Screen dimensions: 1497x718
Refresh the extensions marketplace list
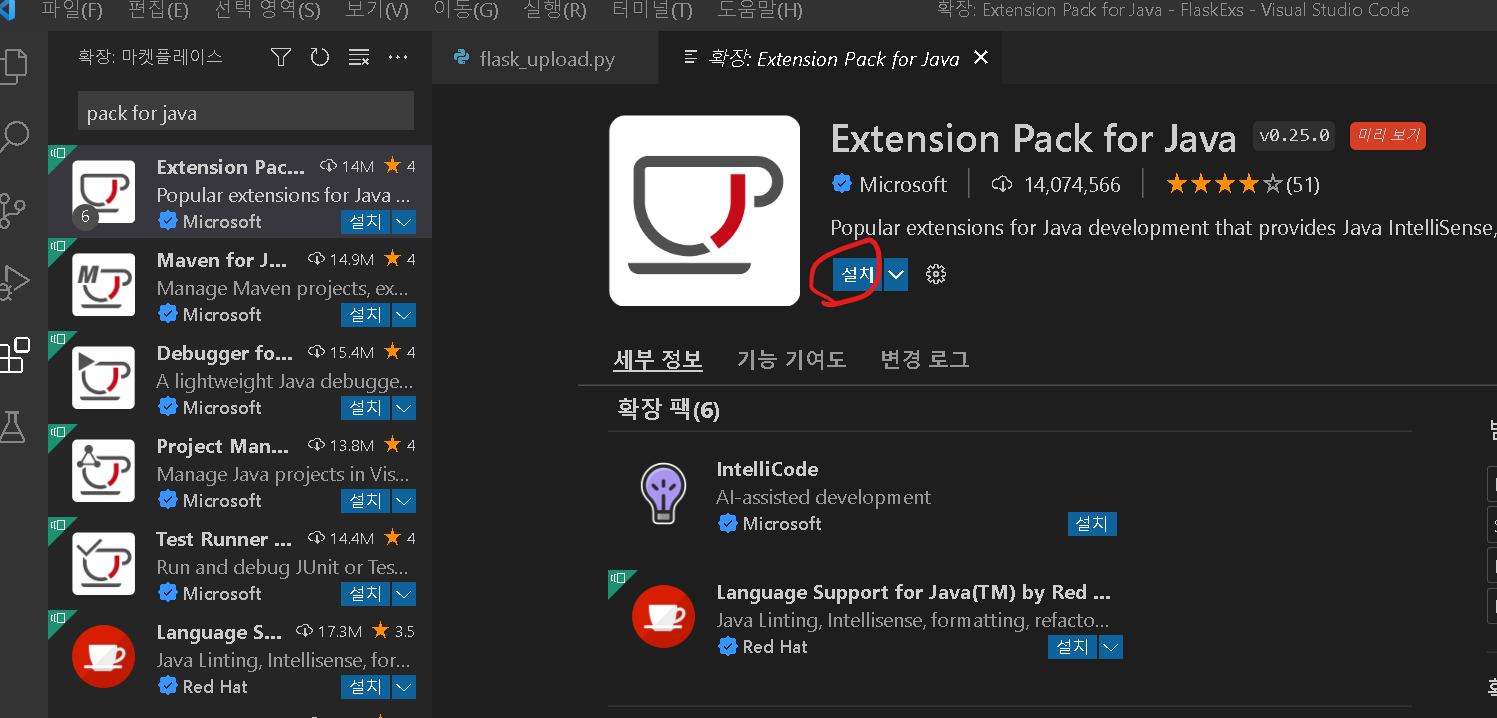(x=320, y=58)
